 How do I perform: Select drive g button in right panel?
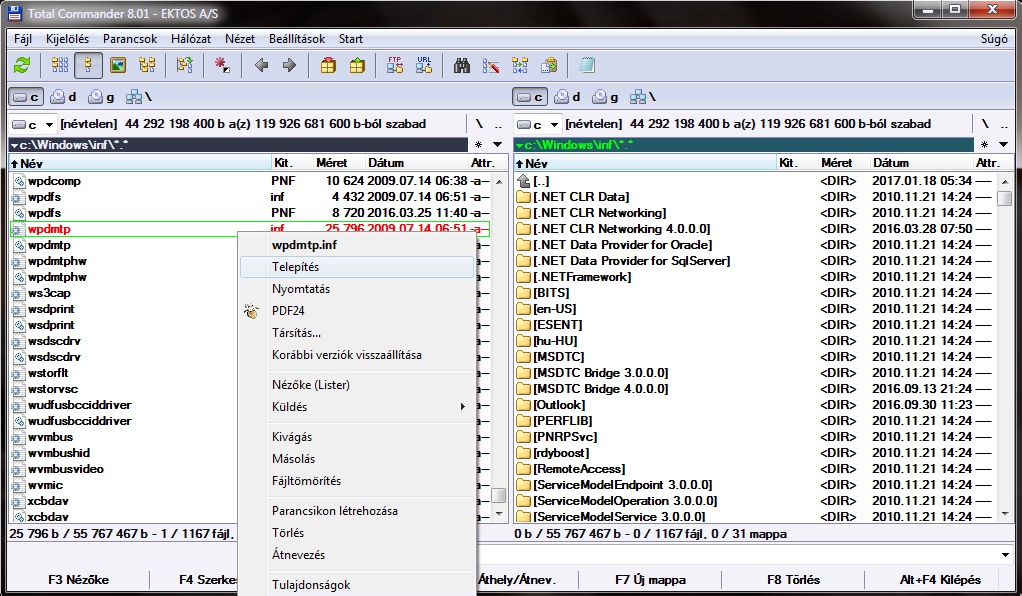coord(606,97)
